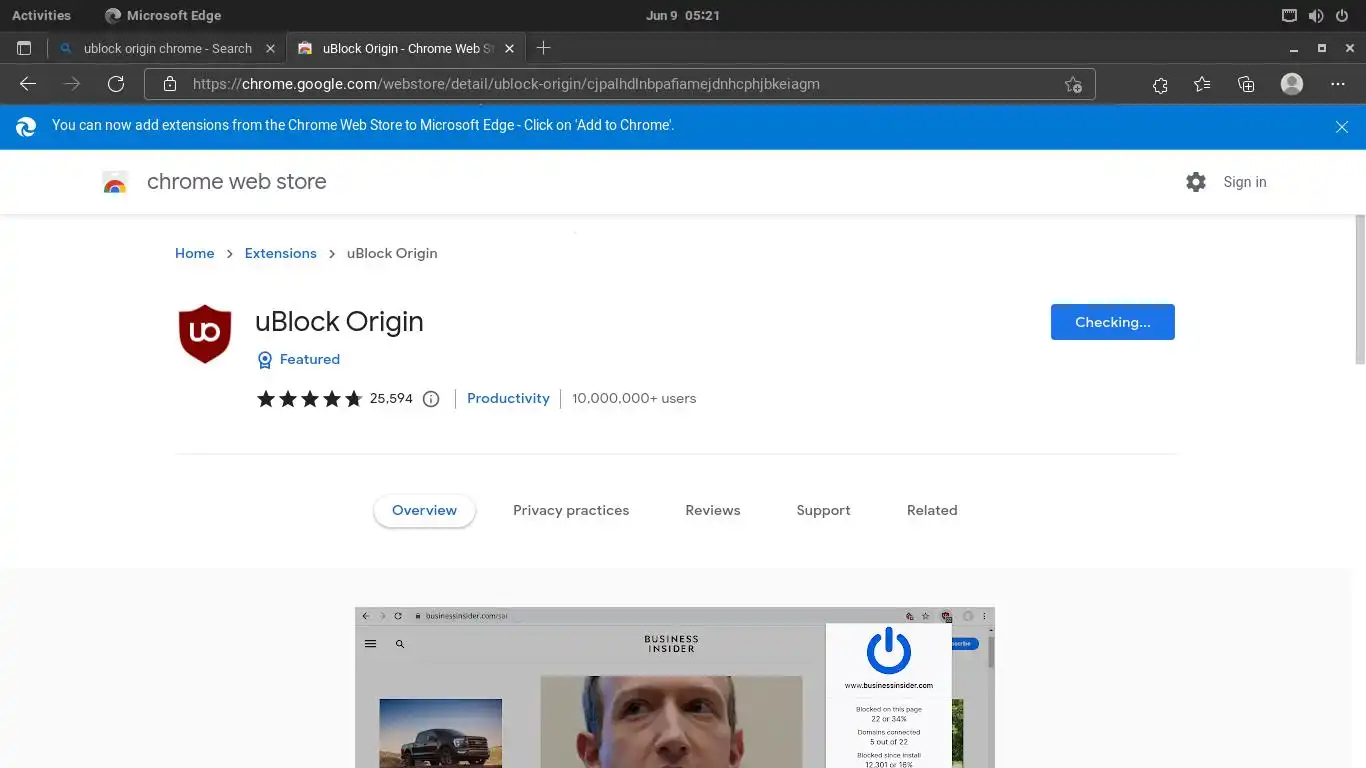
Task: Click the five-star rating
Action: (x=309, y=399)
